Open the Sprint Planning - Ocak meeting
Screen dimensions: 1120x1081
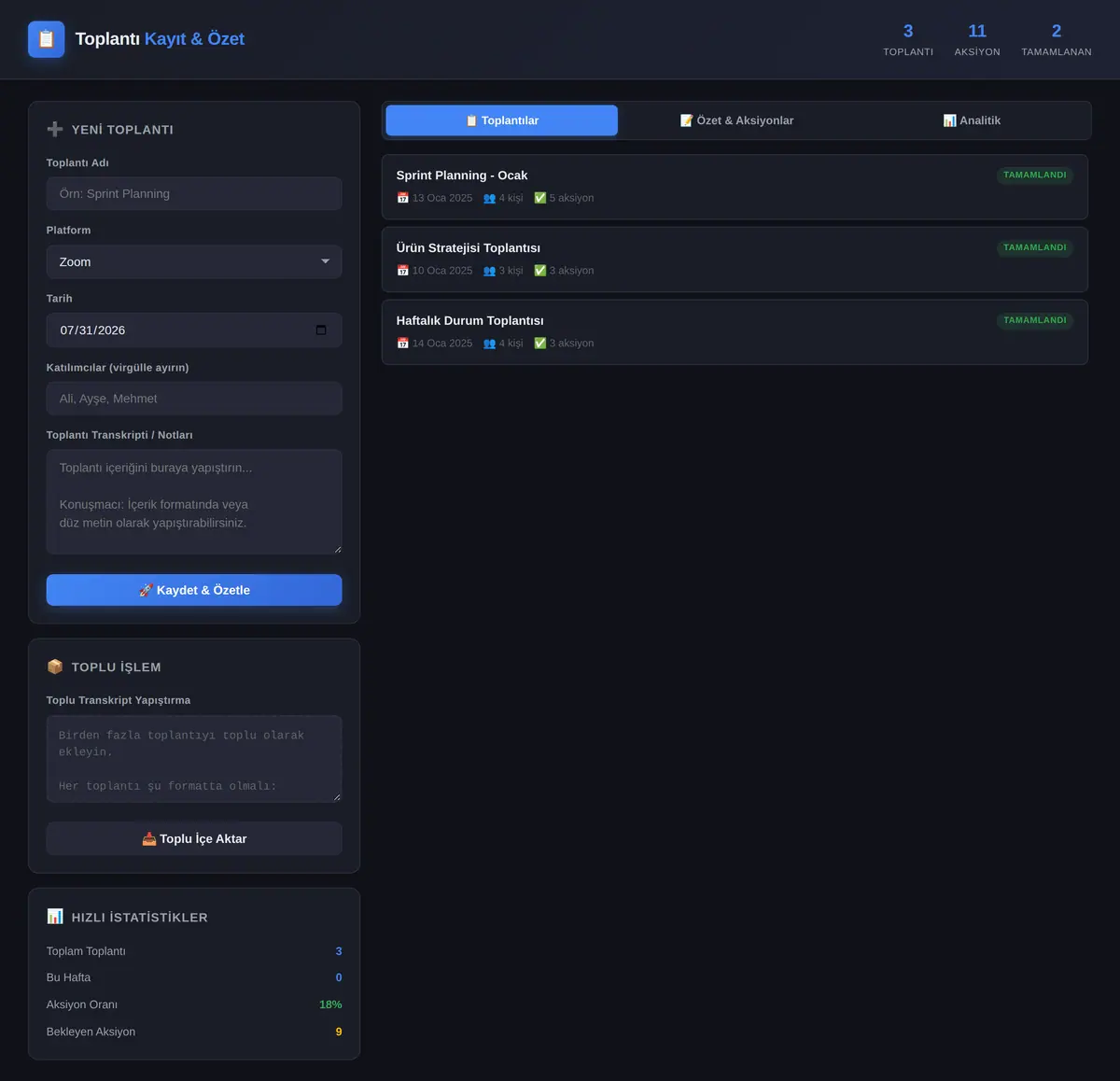click(735, 187)
